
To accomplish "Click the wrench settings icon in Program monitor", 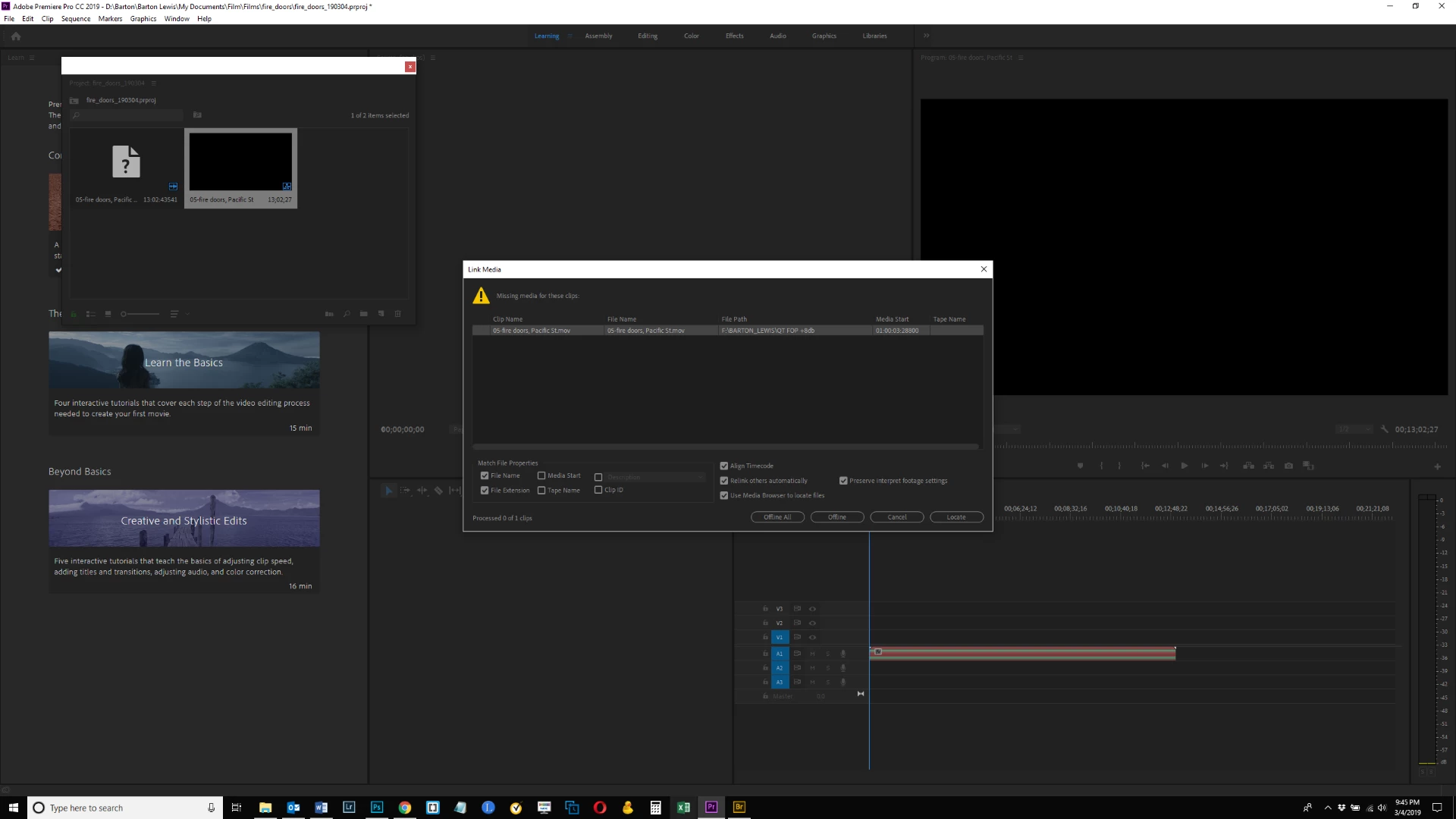I will [x=1384, y=429].
